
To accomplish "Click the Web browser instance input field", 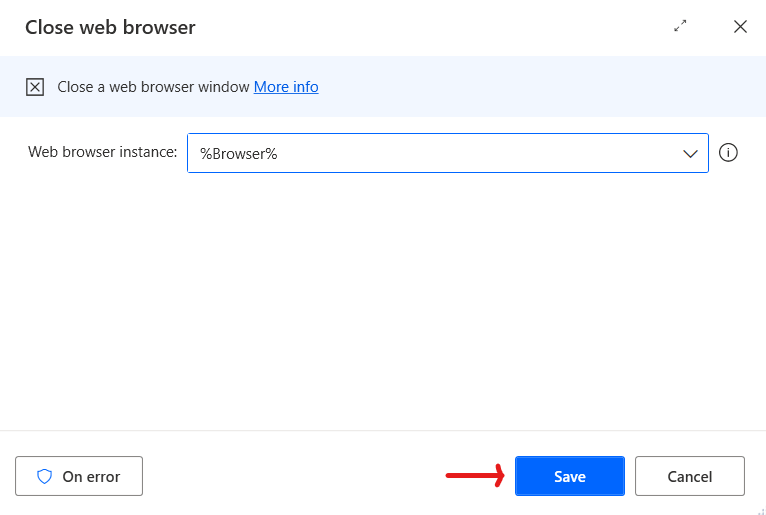I will (430, 153).
